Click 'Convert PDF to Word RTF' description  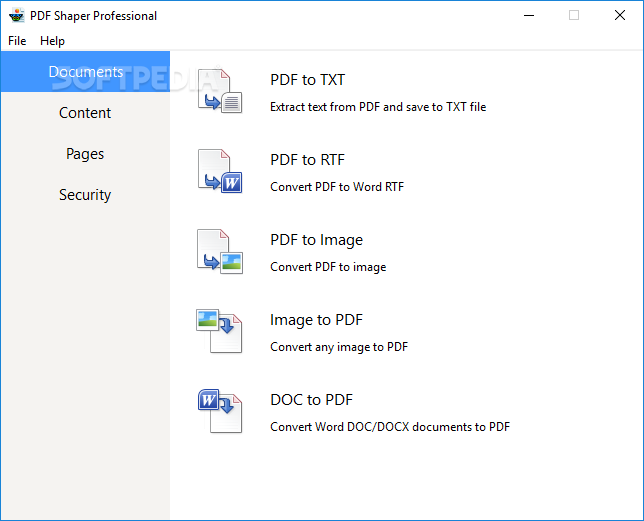pos(337,187)
